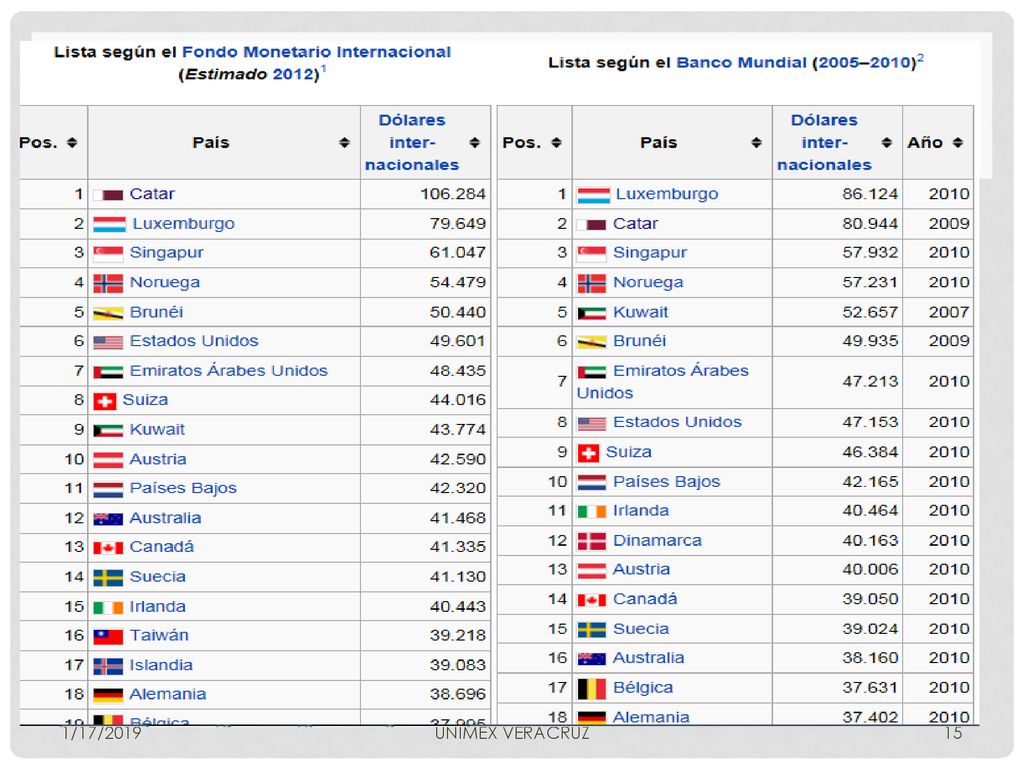Open the Fondo Monetario Internacional link

(316, 52)
